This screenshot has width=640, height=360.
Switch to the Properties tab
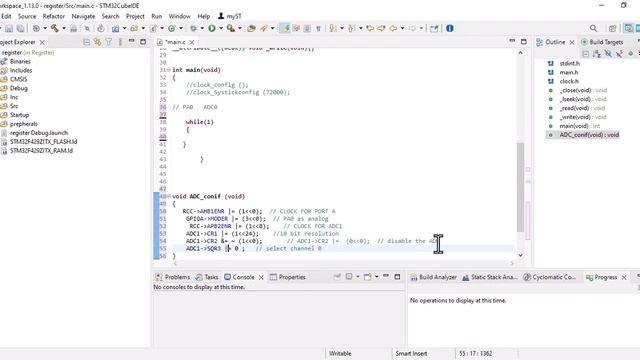[288, 277]
